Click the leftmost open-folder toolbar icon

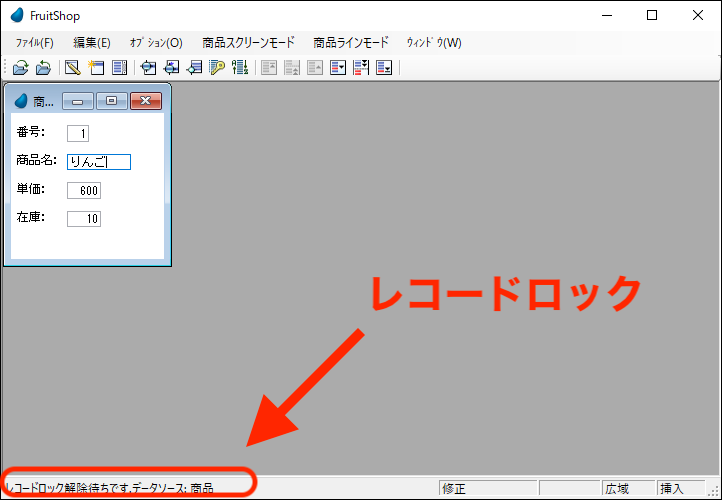[x=20, y=68]
